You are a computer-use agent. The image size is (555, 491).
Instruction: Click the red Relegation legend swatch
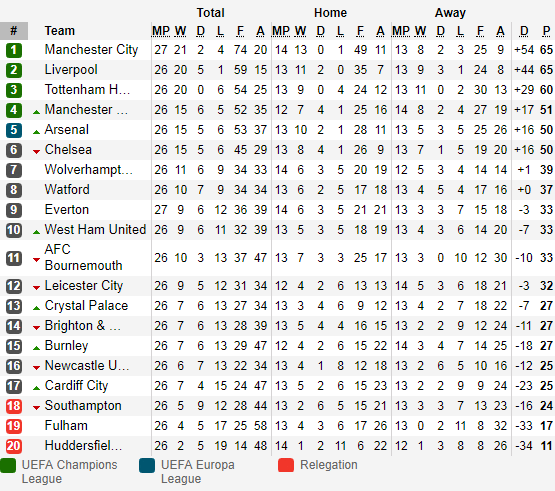[286, 466]
